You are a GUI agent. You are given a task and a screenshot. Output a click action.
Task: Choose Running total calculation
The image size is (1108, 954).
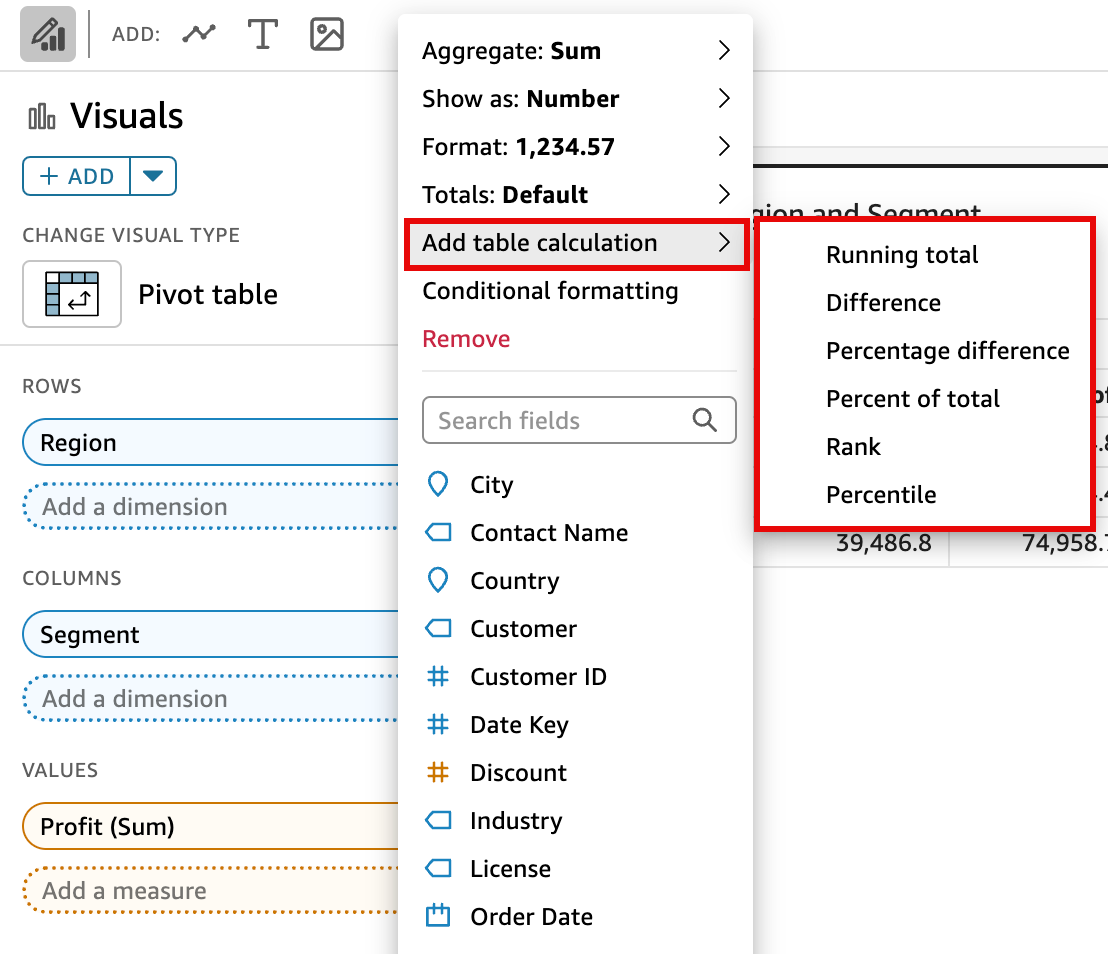click(x=902, y=255)
